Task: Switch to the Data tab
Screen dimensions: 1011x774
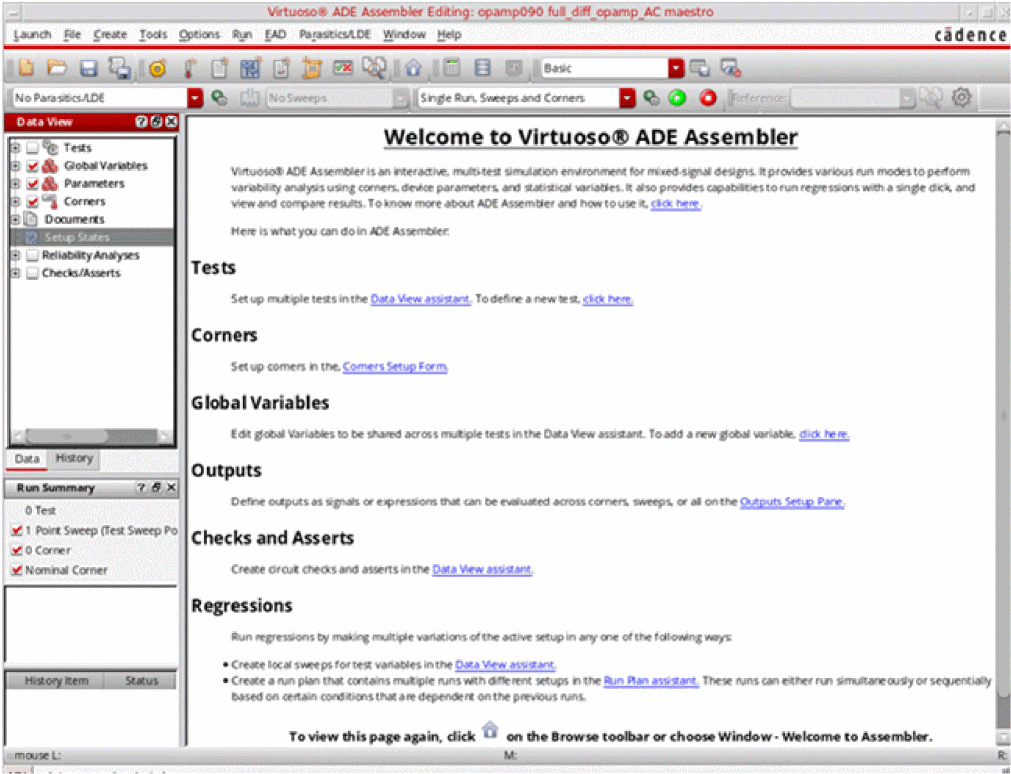Action: click(27, 459)
